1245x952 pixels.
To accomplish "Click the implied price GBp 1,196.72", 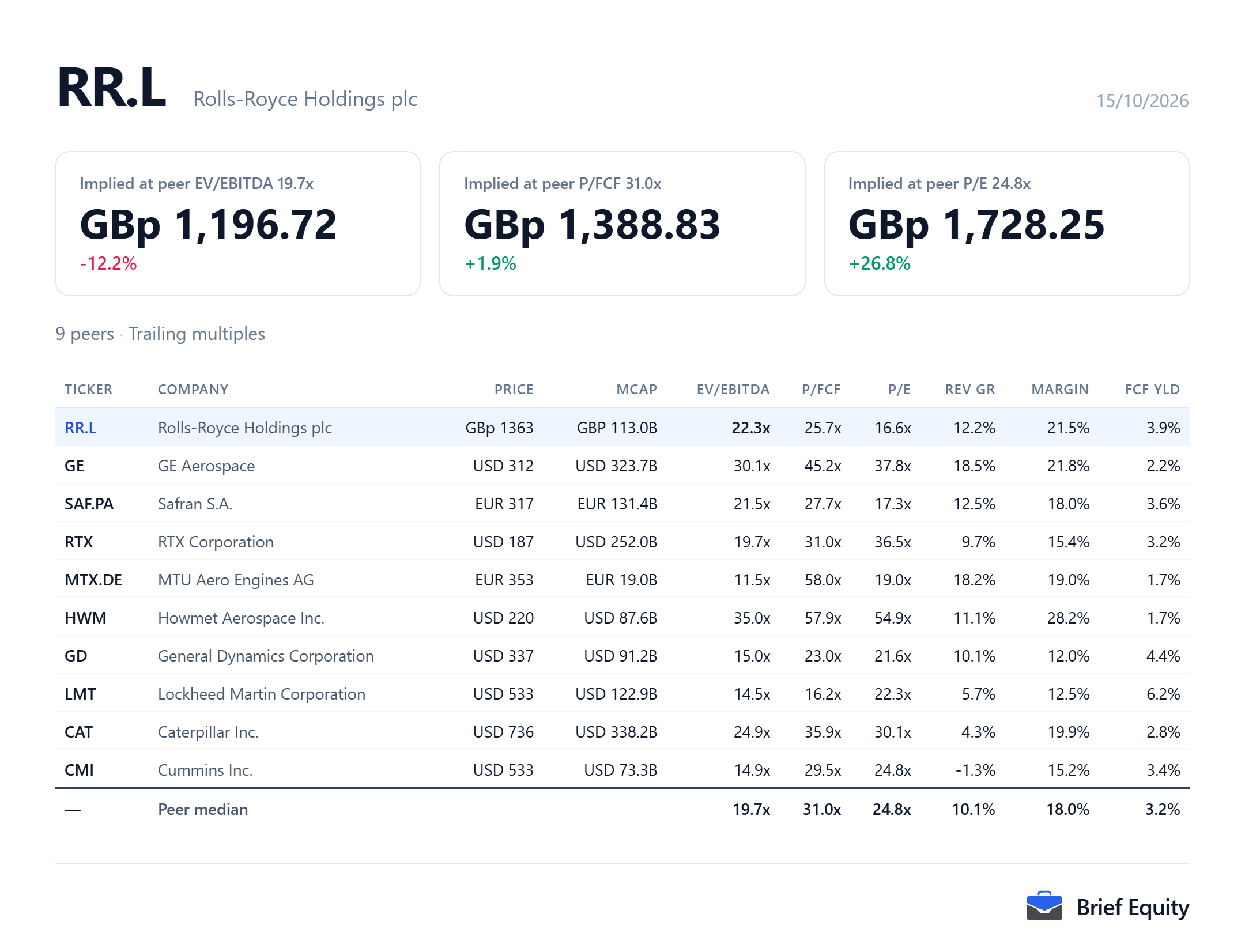I will 208,225.
